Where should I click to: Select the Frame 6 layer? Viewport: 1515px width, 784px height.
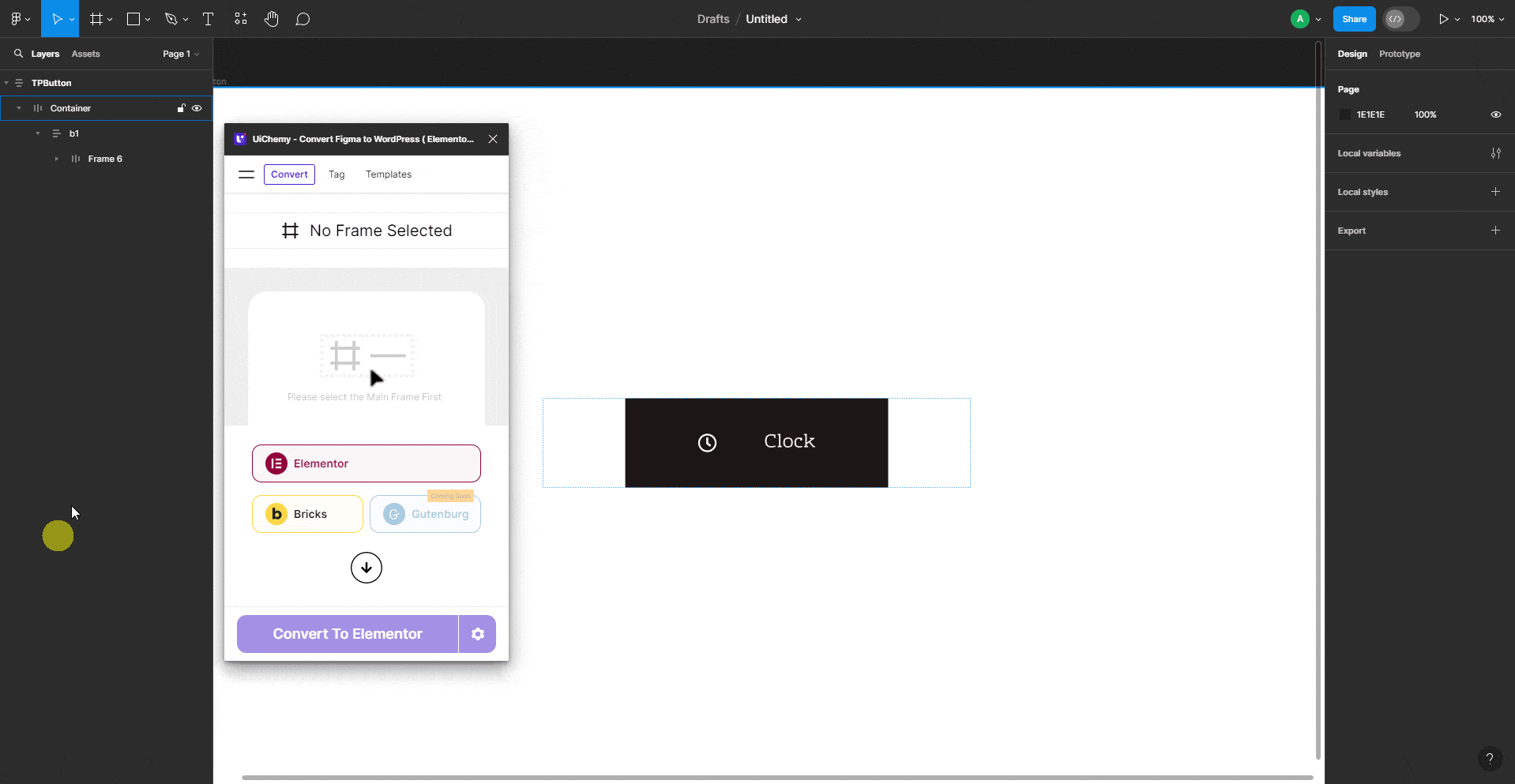pos(107,159)
